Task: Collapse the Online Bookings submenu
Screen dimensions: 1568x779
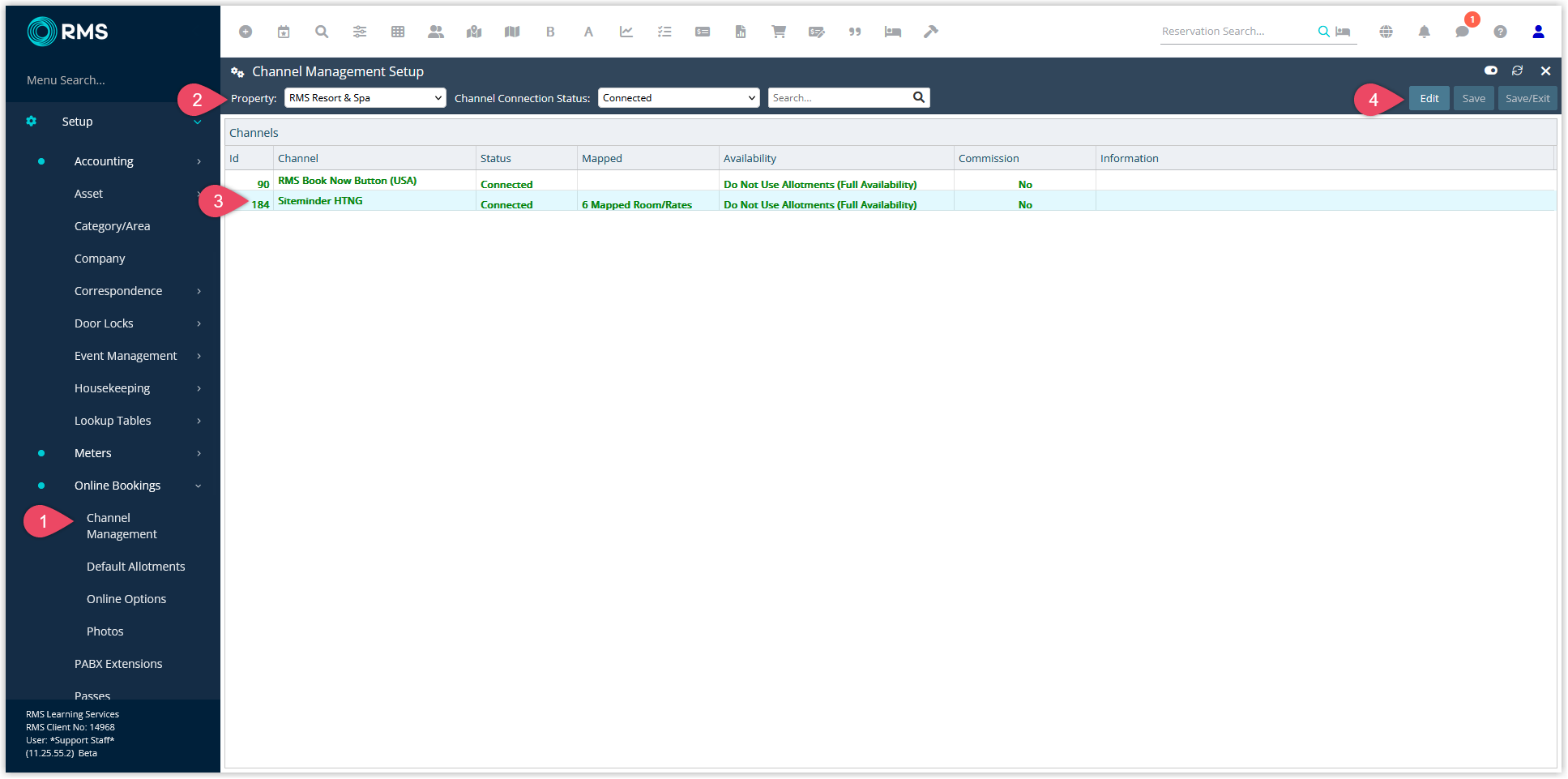Action: 198,486
